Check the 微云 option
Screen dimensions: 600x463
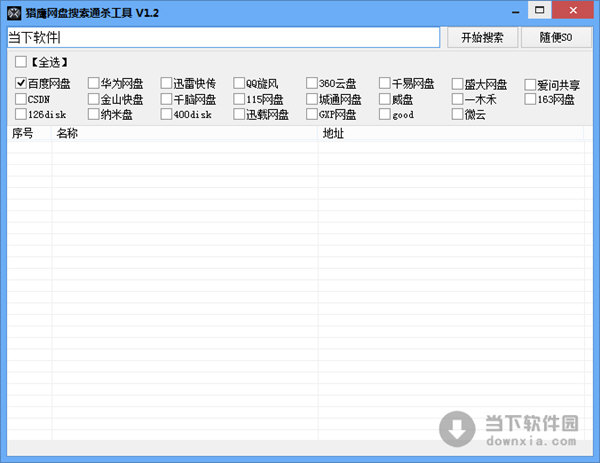[457, 114]
